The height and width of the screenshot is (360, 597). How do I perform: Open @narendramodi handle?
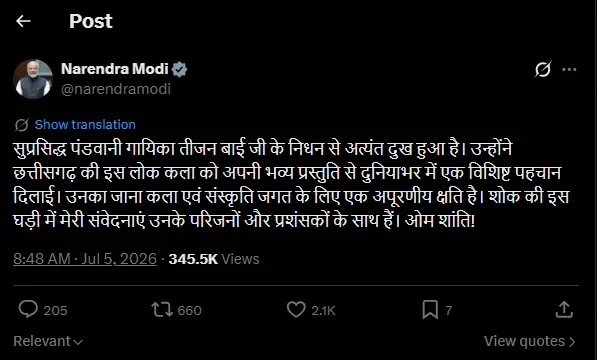click(x=116, y=89)
